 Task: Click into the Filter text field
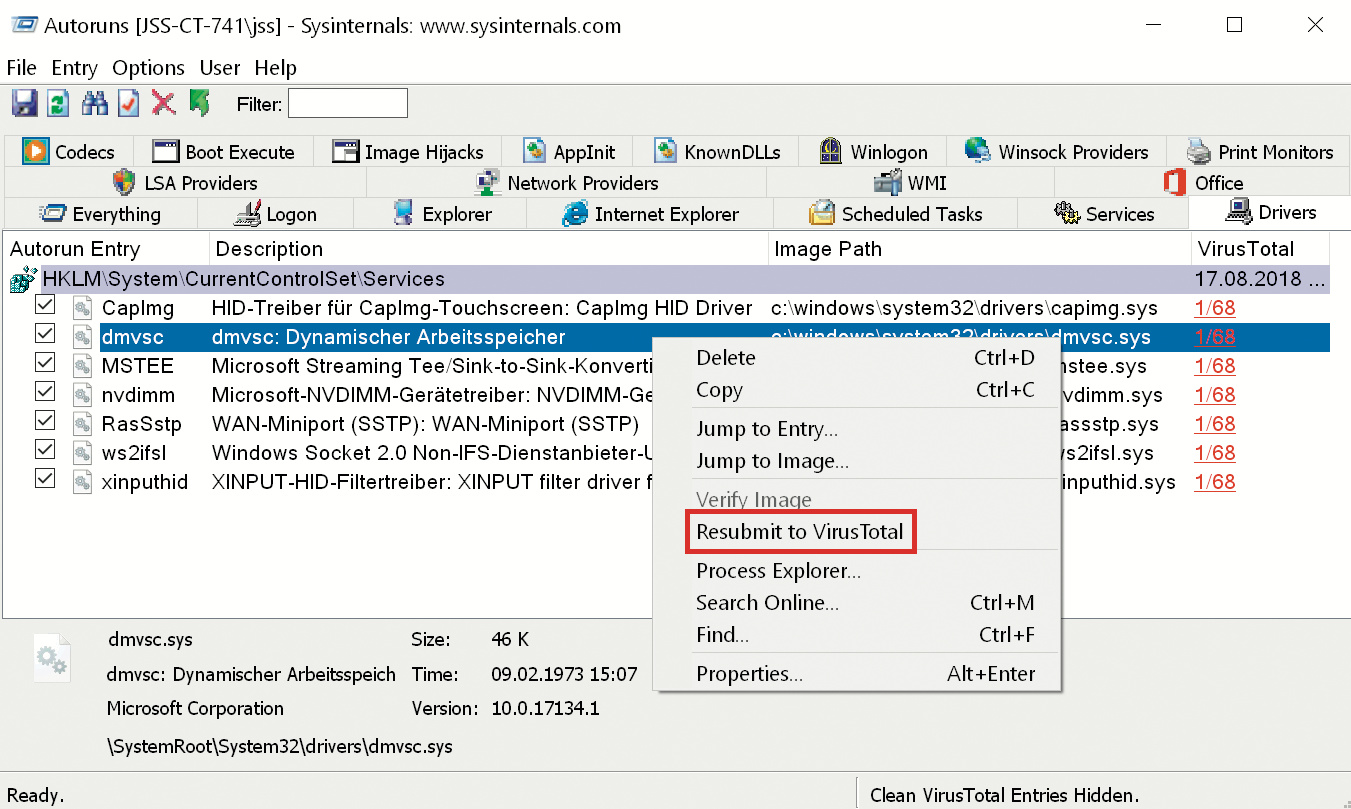click(x=347, y=103)
